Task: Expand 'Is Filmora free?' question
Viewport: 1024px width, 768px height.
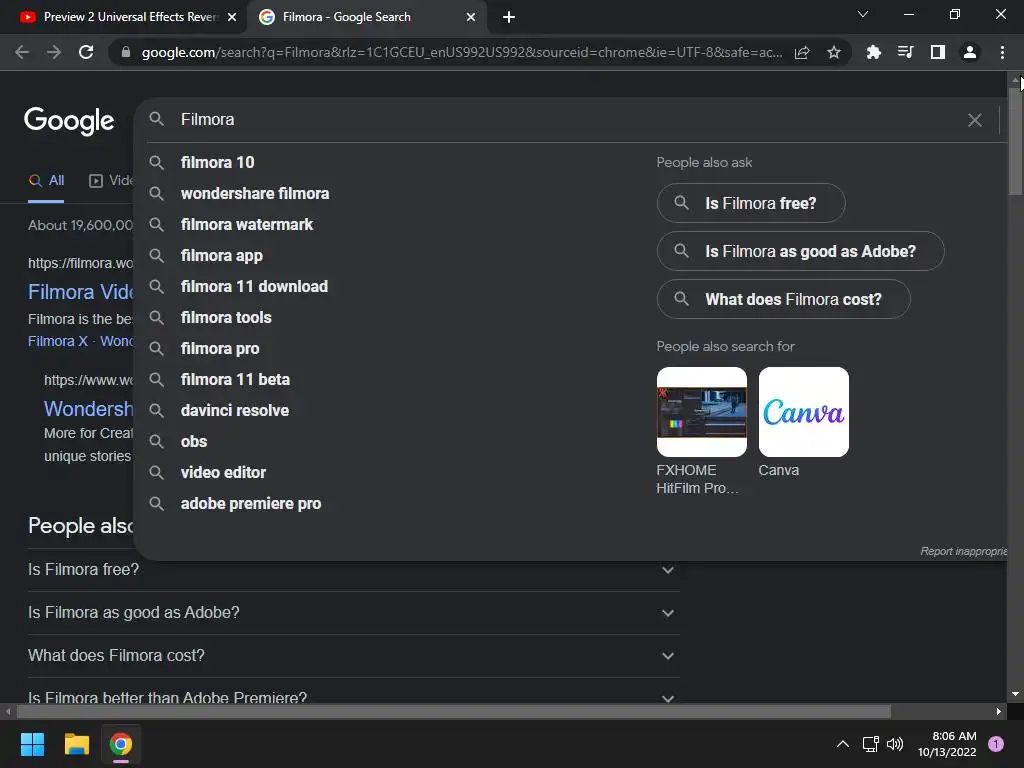Action: (353, 570)
